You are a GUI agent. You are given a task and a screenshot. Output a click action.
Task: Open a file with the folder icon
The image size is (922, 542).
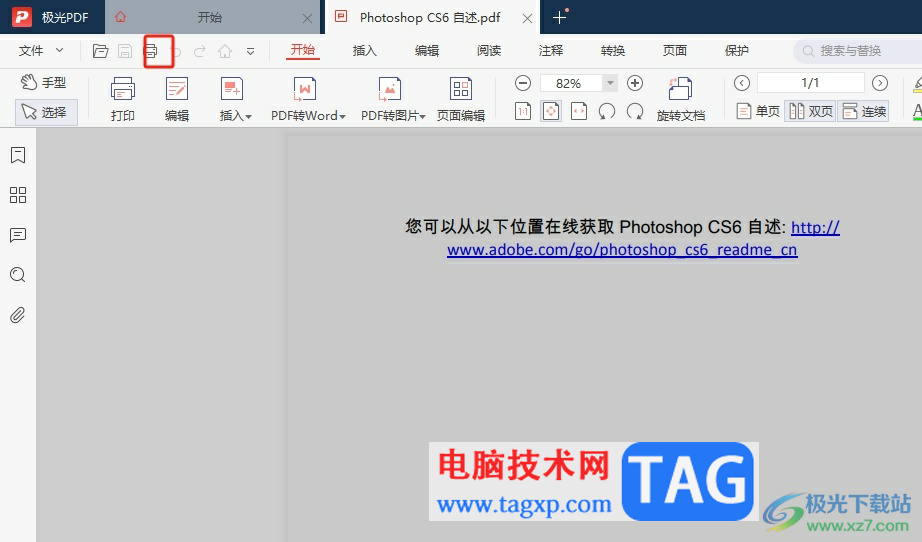[101, 51]
